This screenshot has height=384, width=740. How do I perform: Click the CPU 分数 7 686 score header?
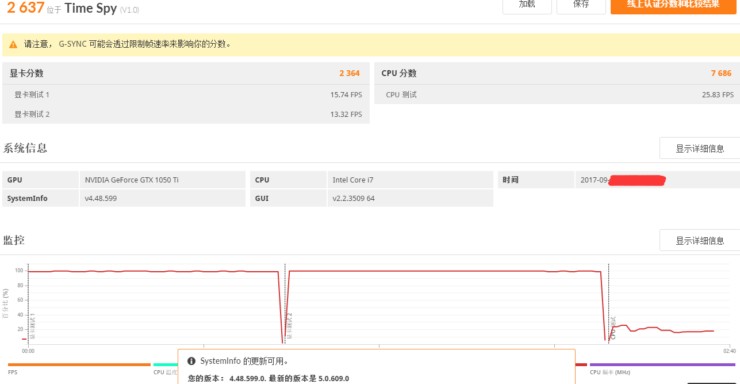557,73
